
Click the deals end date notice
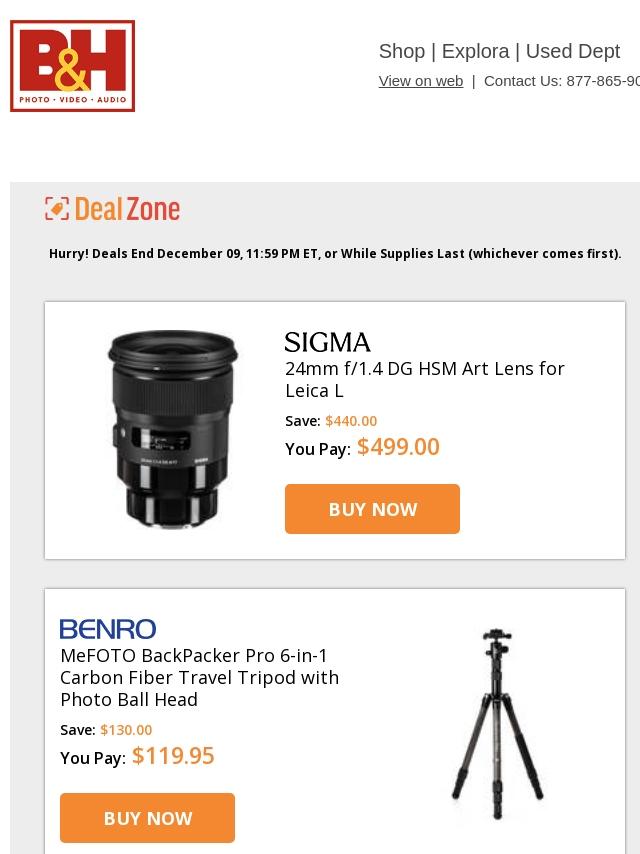pos(335,254)
